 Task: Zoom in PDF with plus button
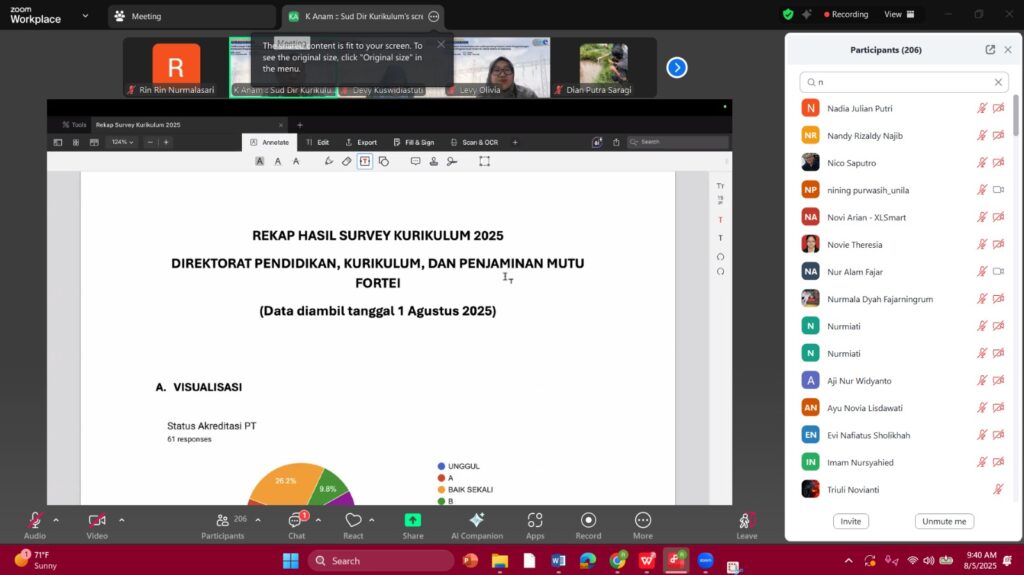(166, 142)
